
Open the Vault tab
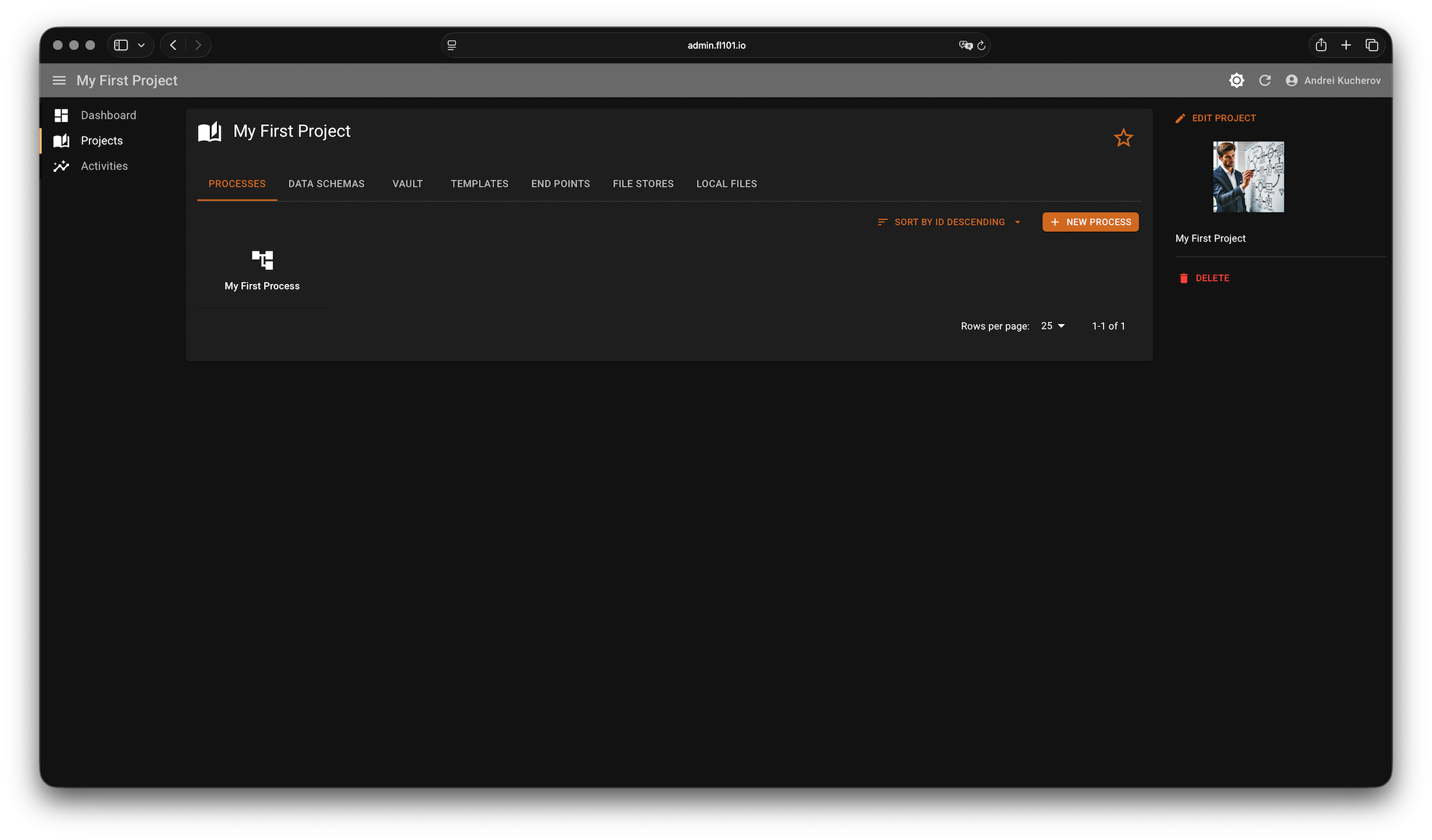[x=407, y=184]
